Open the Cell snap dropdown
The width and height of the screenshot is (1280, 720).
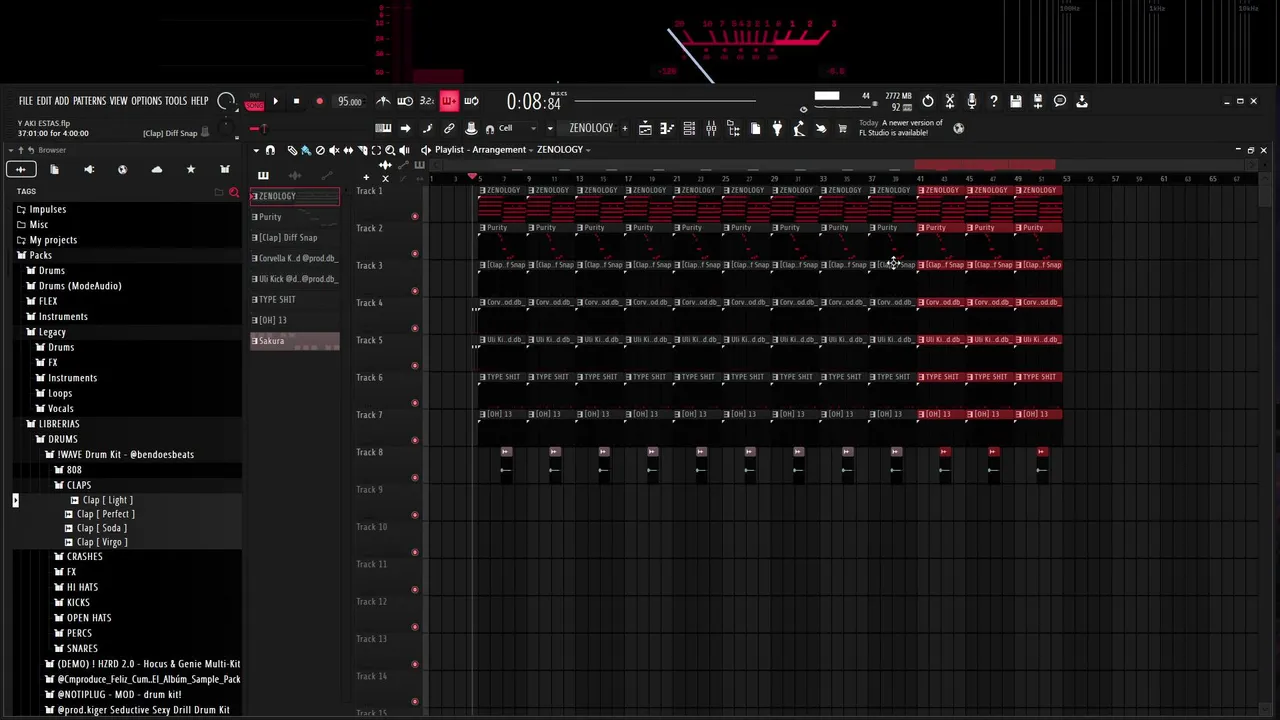click(x=519, y=128)
